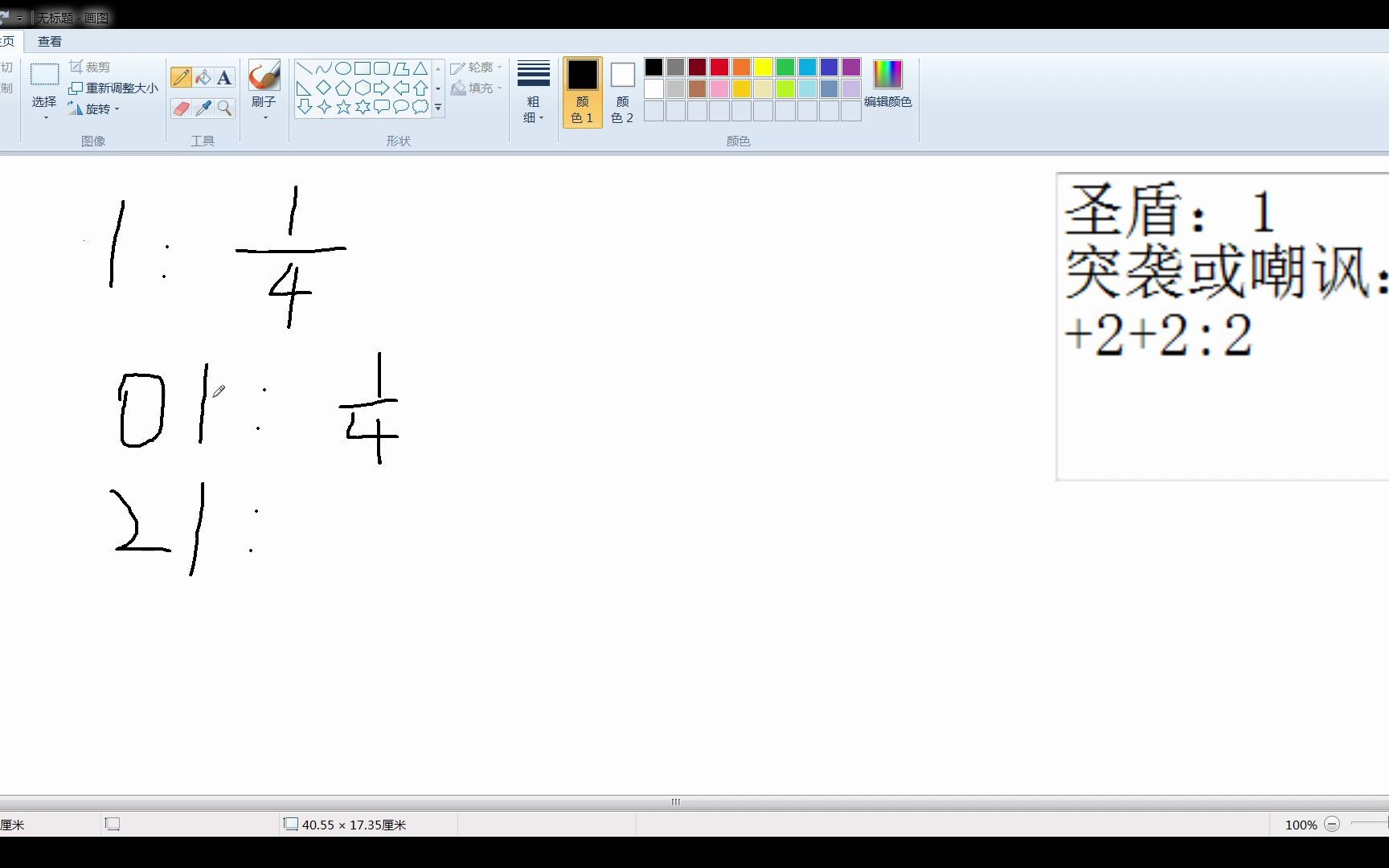Open the 选择 (Select) dropdown arrow

(45, 118)
